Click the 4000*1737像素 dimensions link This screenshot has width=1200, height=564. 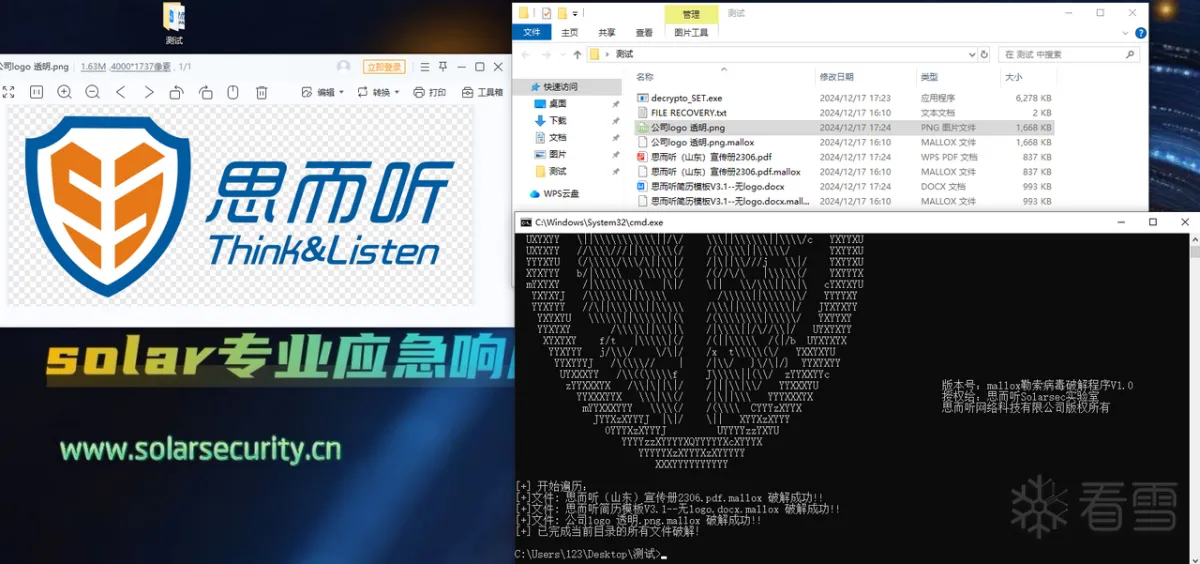(x=140, y=67)
